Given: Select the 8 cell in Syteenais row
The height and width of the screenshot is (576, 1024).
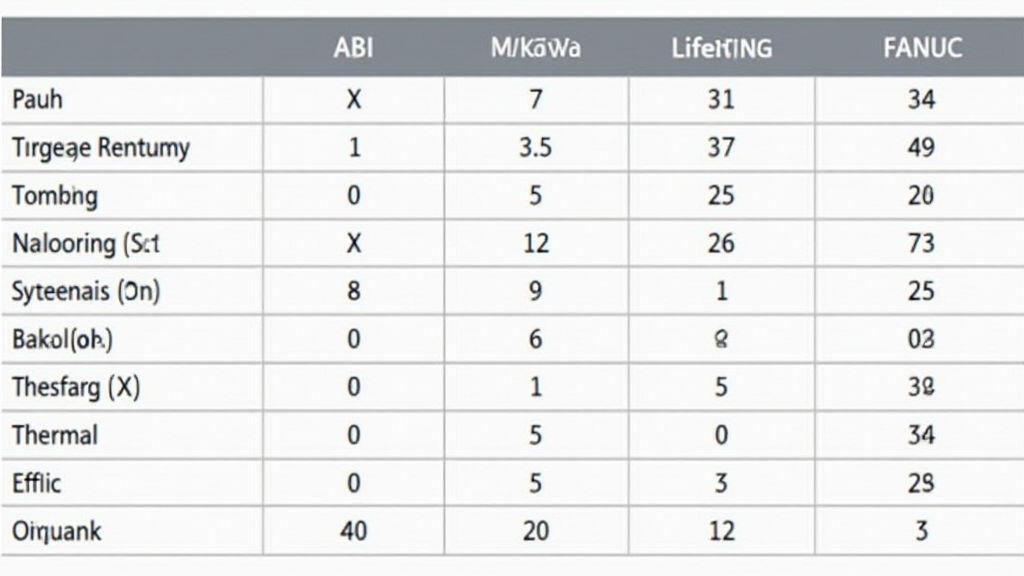Looking at the screenshot, I should (353, 291).
